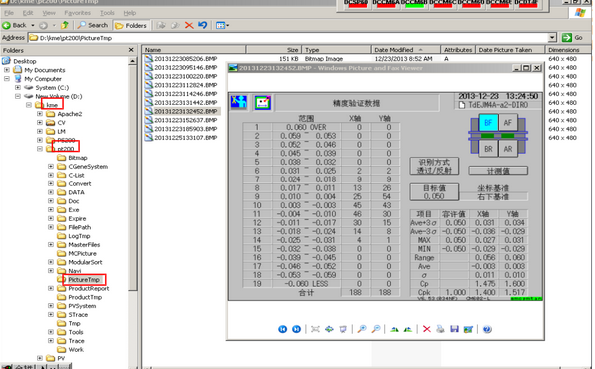Sort by Attributes column header
Image resolution: width=595 pixels, height=369 pixels.
[458, 50]
